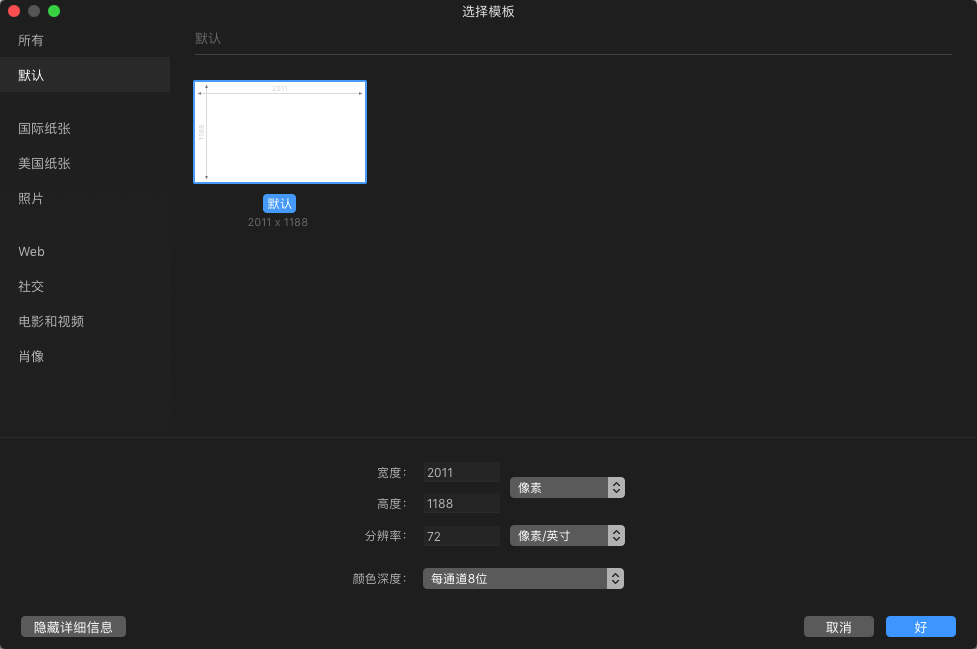Select the 所有 category in sidebar
Viewport: 977px width, 649px height.
click(85, 40)
